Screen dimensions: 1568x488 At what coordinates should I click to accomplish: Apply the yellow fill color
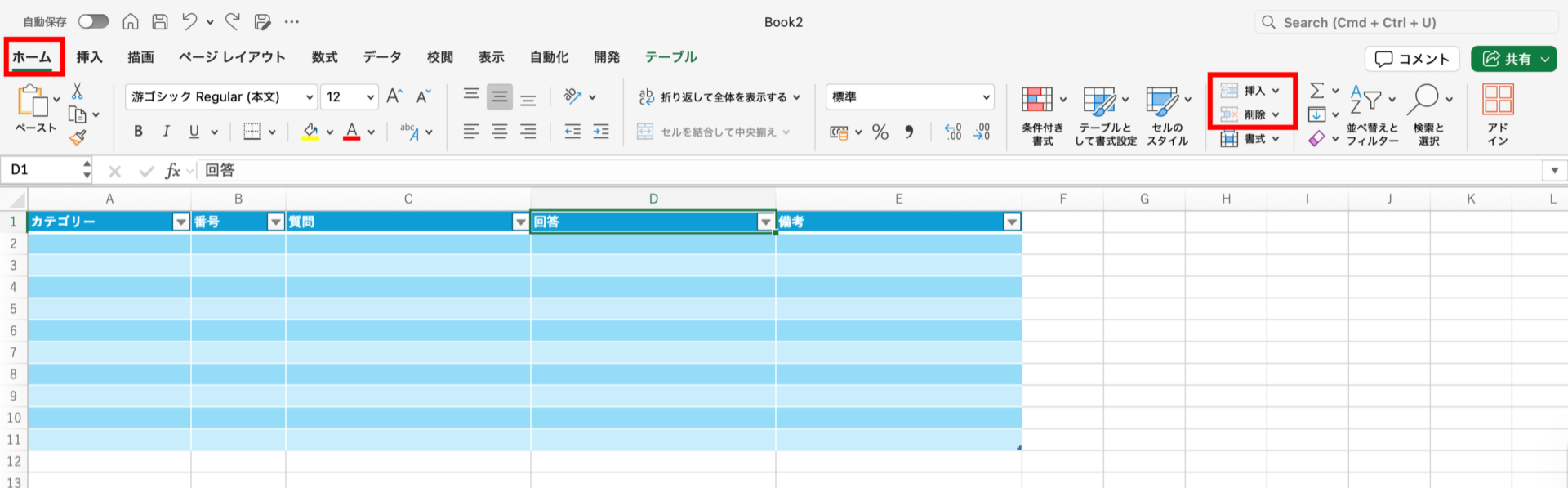tap(310, 132)
